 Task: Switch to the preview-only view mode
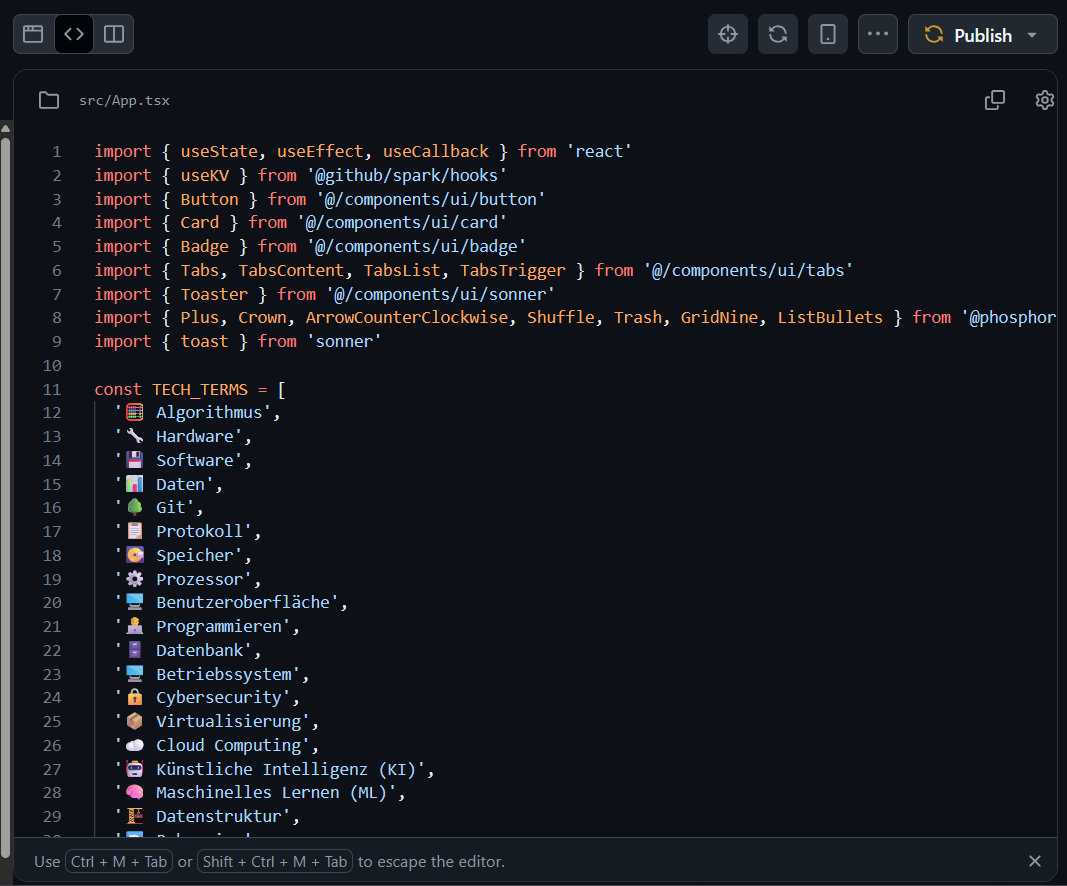(x=33, y=33)
